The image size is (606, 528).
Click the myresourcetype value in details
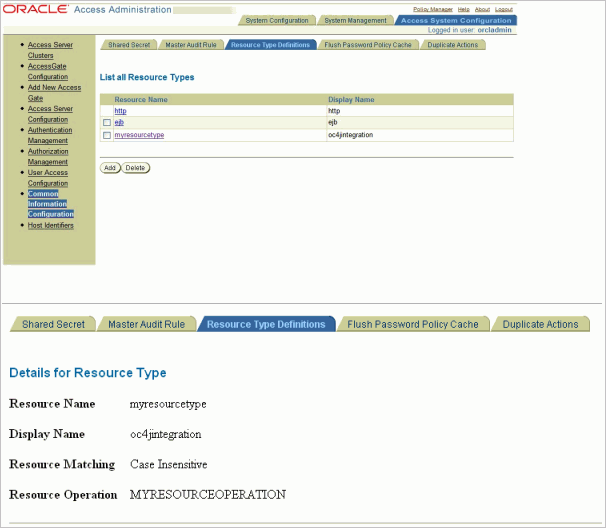(x=168, y=404)
